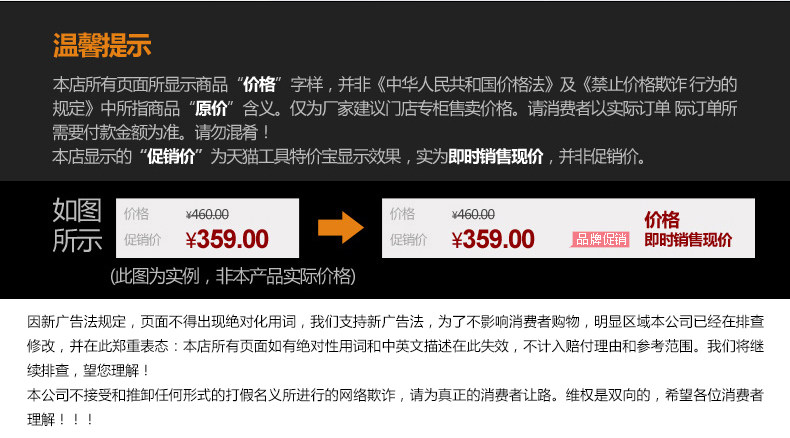Click the right struck-through ¥460.00 price

pos(473,214)
